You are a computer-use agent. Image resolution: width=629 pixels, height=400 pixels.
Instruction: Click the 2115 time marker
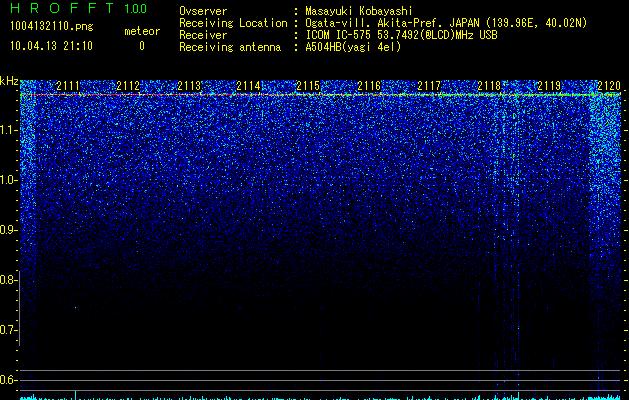pos(308,85)
